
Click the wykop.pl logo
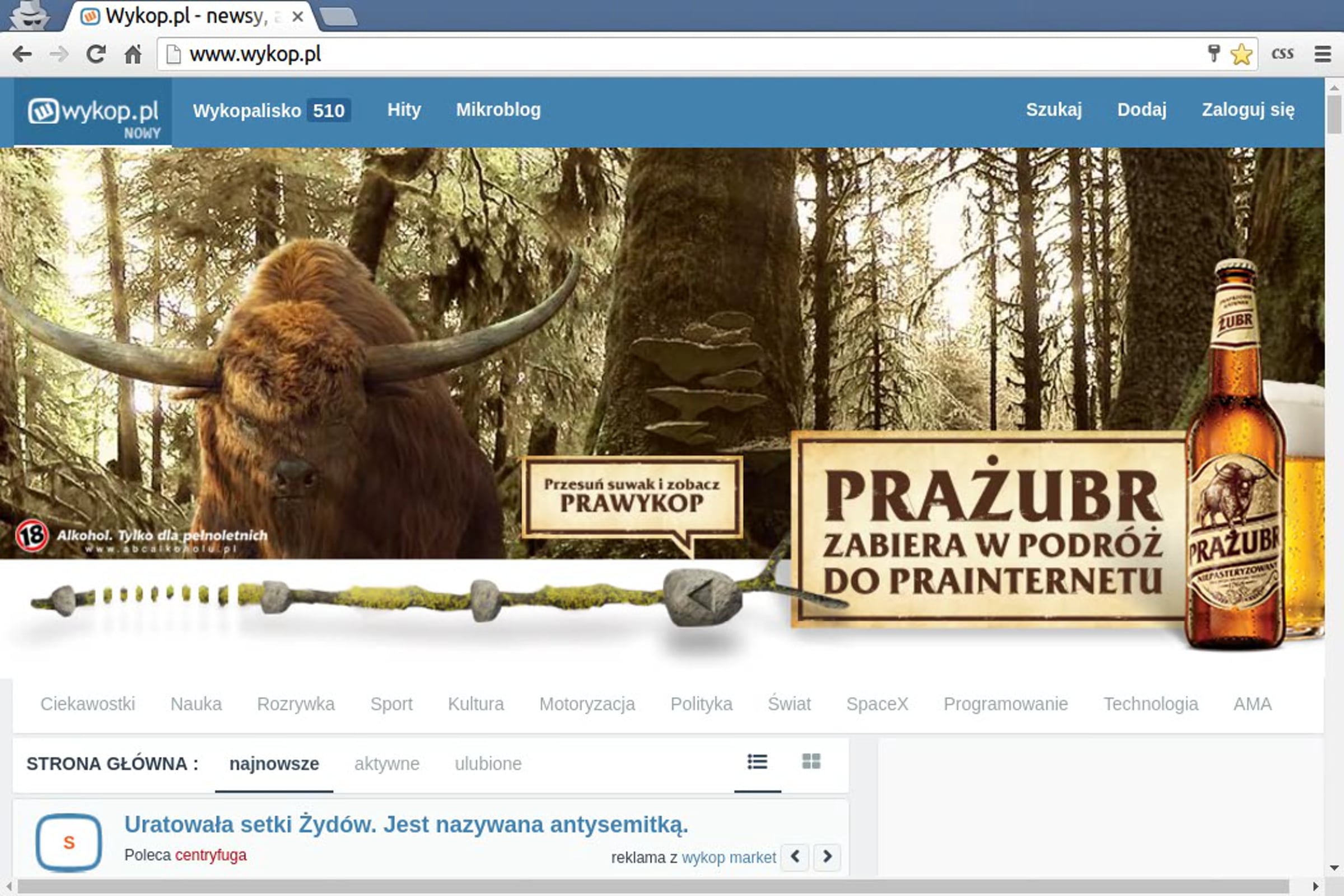(93, 112)
